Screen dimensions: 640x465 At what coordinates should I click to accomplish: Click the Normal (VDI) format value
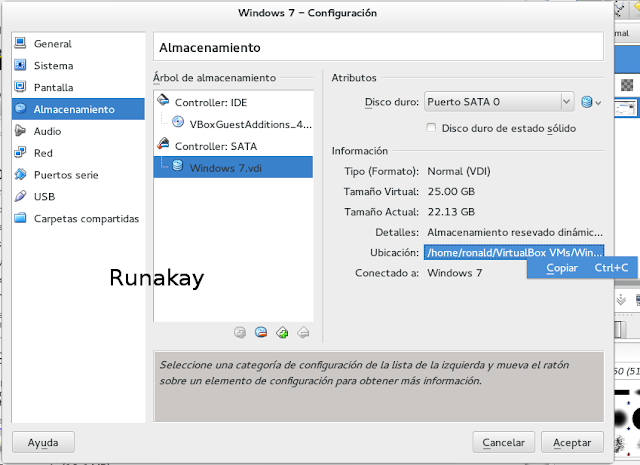[459, 171]
